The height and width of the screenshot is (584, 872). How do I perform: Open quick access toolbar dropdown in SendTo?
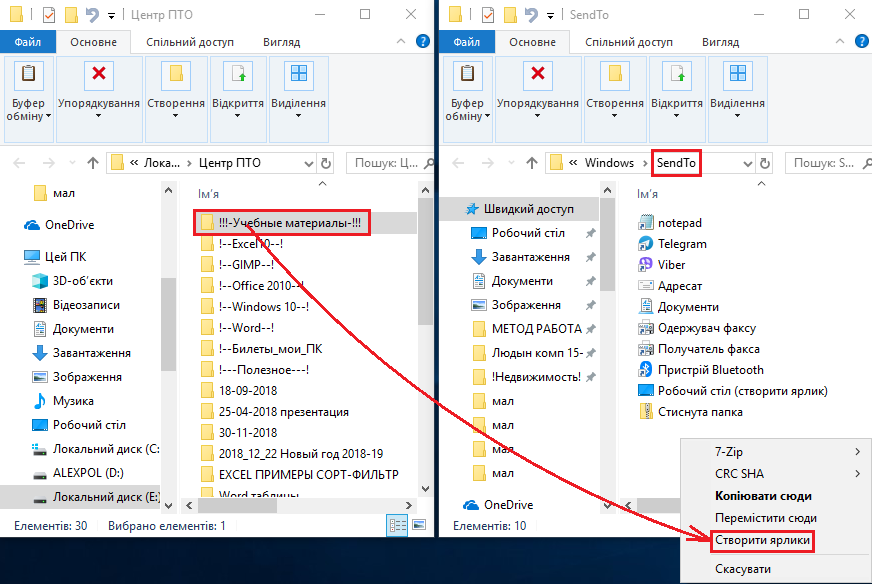point(551,16)
